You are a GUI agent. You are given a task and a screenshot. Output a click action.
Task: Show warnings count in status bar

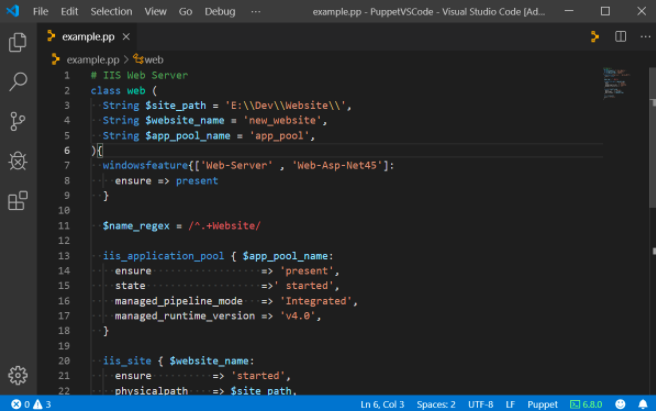click(x=42, y=404)
